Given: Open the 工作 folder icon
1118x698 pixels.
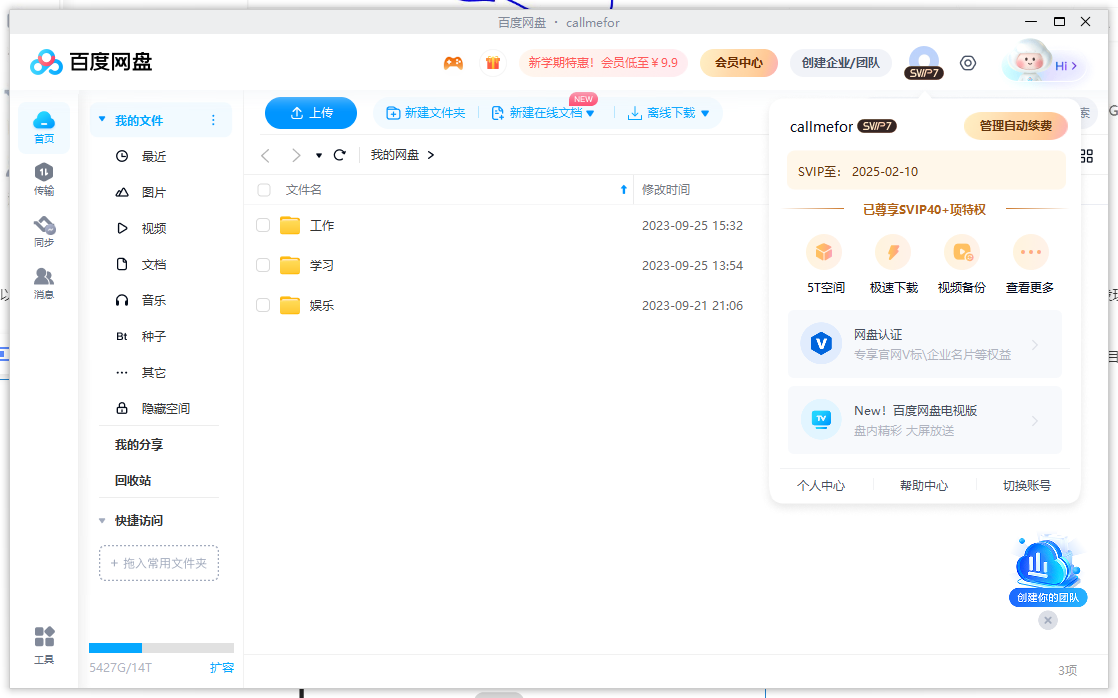Looking at the screenshot, I should (x=289, y=225).
